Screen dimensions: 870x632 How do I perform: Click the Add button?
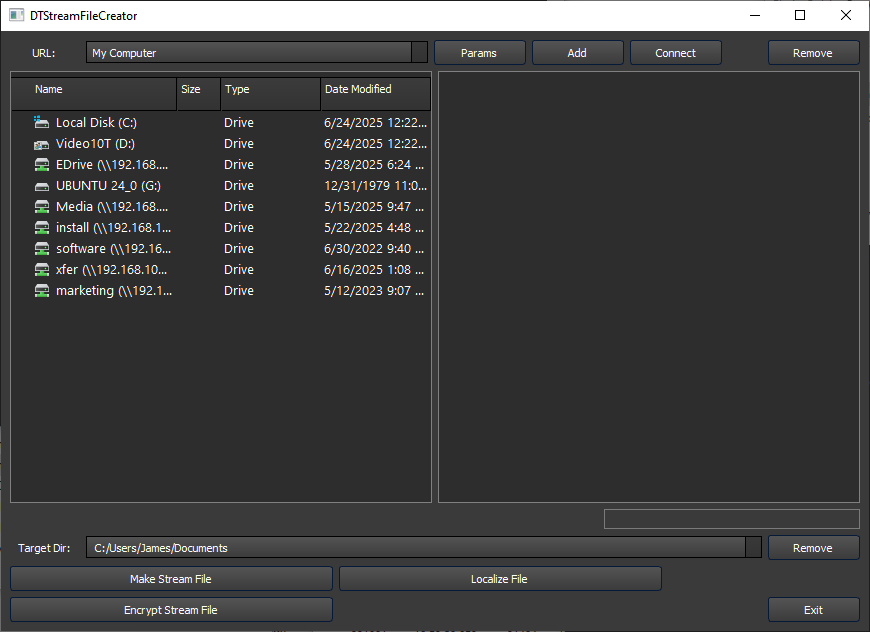click(578, 53)
